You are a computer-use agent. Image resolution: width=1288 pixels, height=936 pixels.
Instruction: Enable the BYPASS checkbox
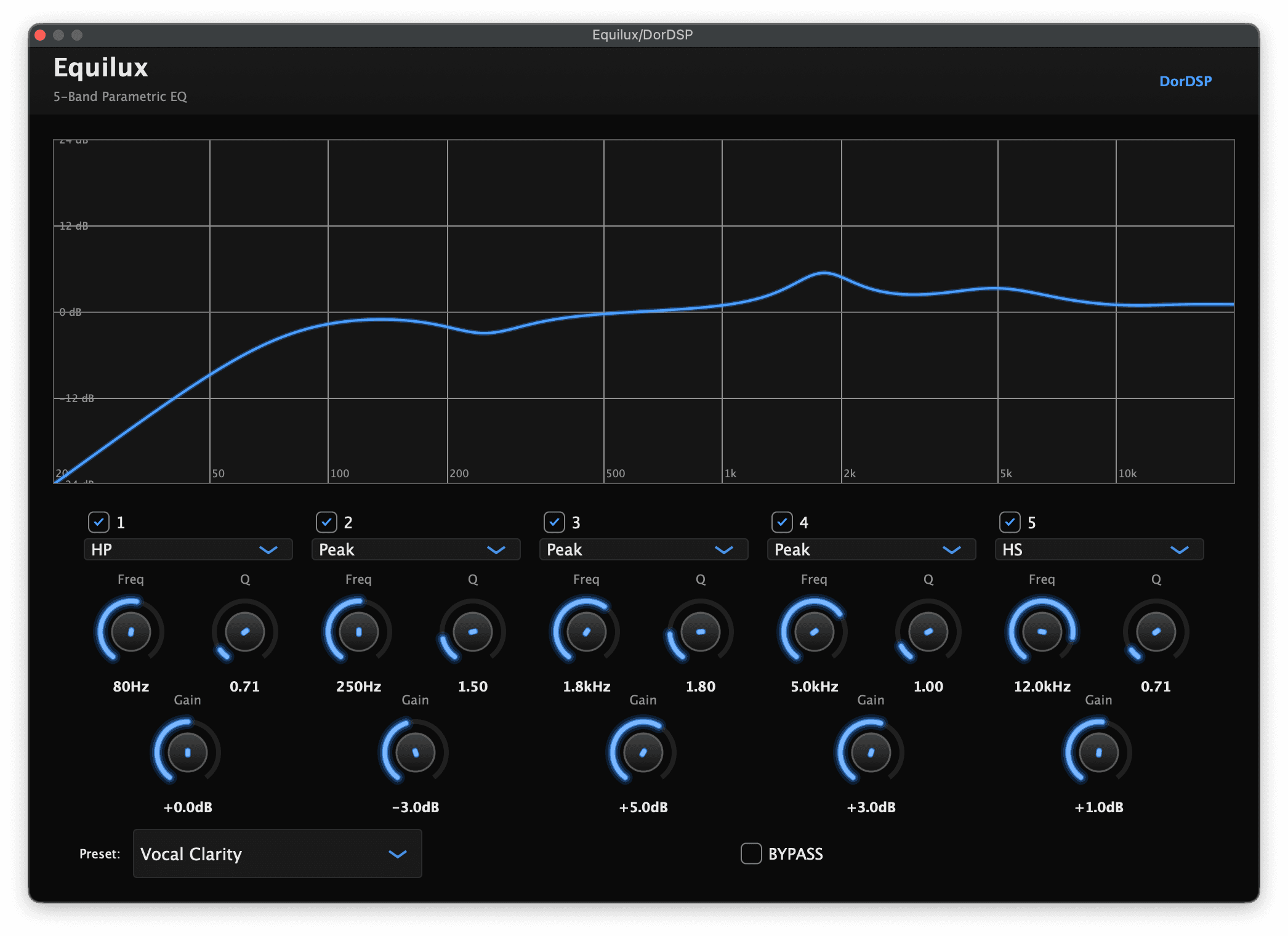pyautogui.click(x=751, y=854)
